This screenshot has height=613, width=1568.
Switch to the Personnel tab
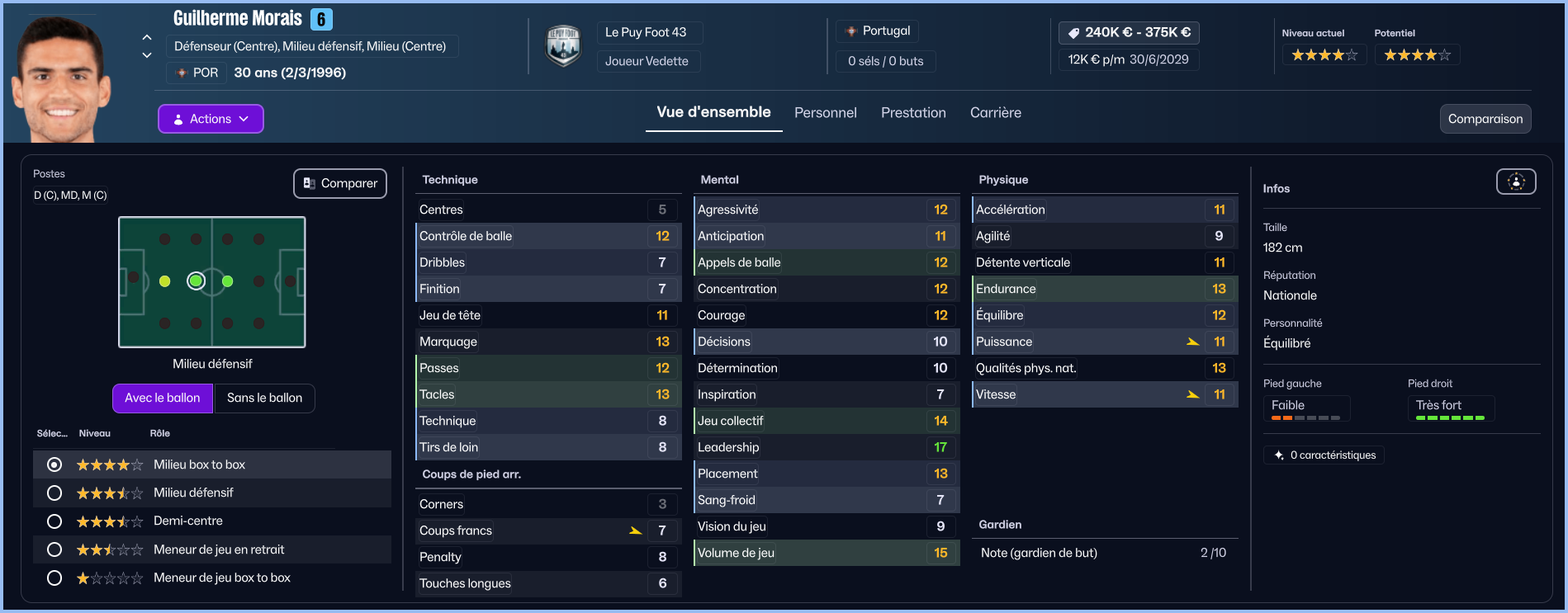pos(825,113)
